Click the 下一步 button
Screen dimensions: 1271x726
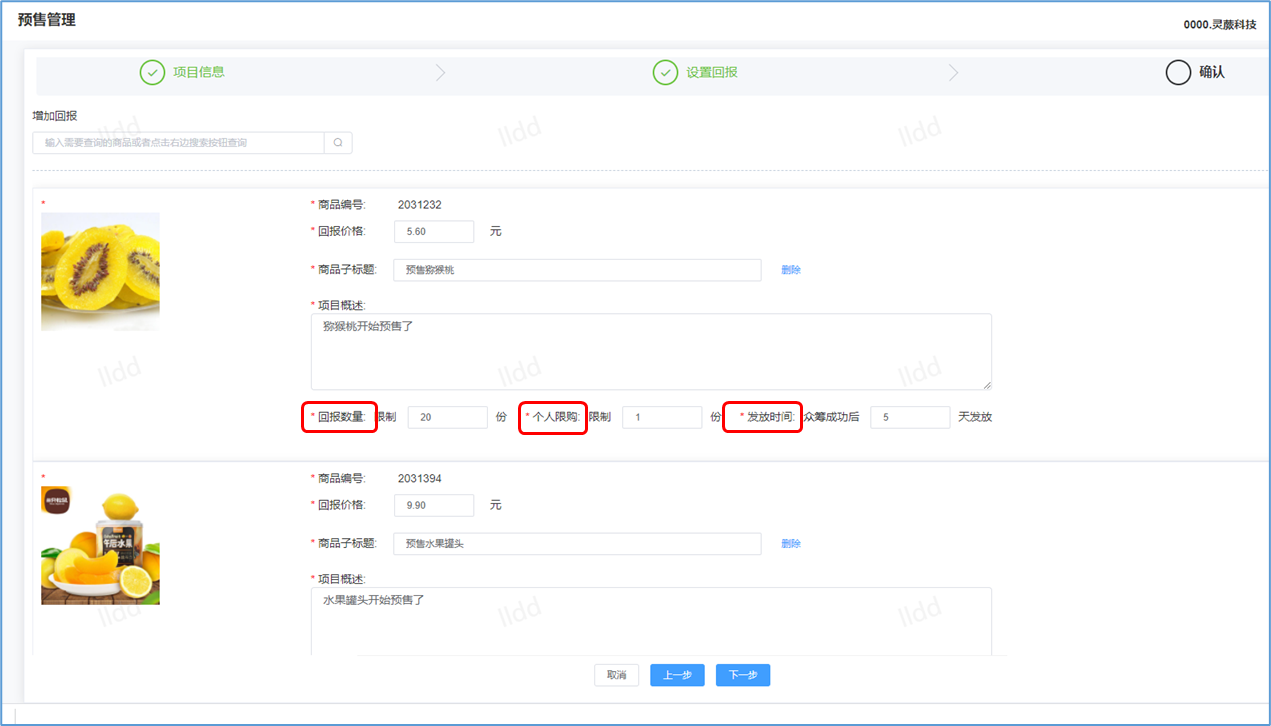(x=743, y=675)
